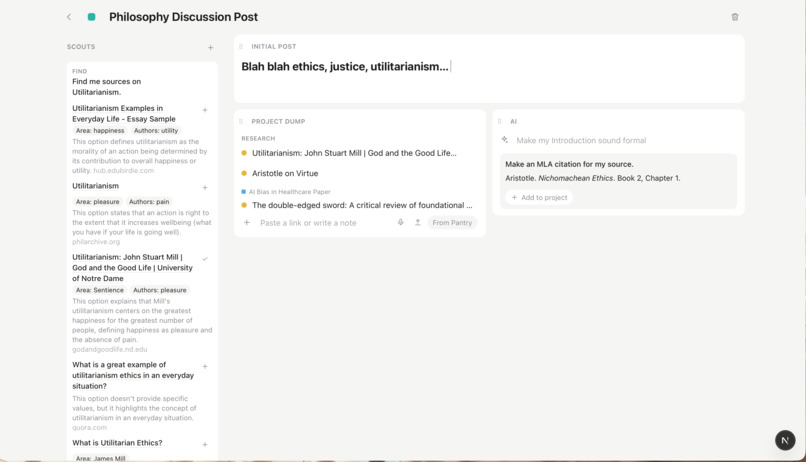Click the upload icon in Project Dump

(417, 223)
